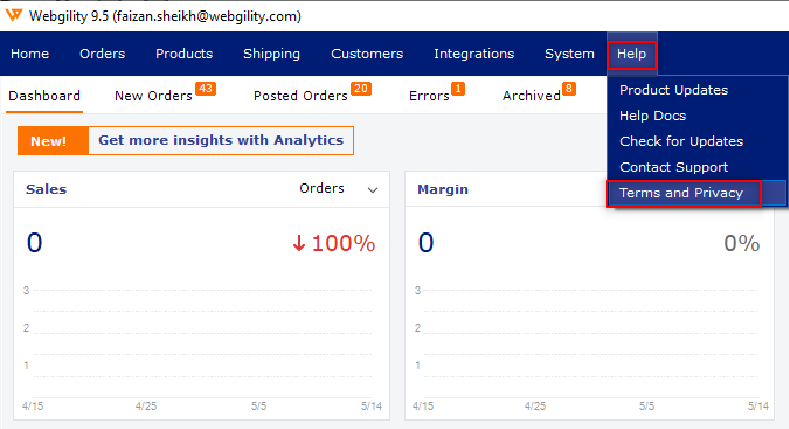
Task: Click the 4/15 date on Sales chart
Action: tap(32, 406)
